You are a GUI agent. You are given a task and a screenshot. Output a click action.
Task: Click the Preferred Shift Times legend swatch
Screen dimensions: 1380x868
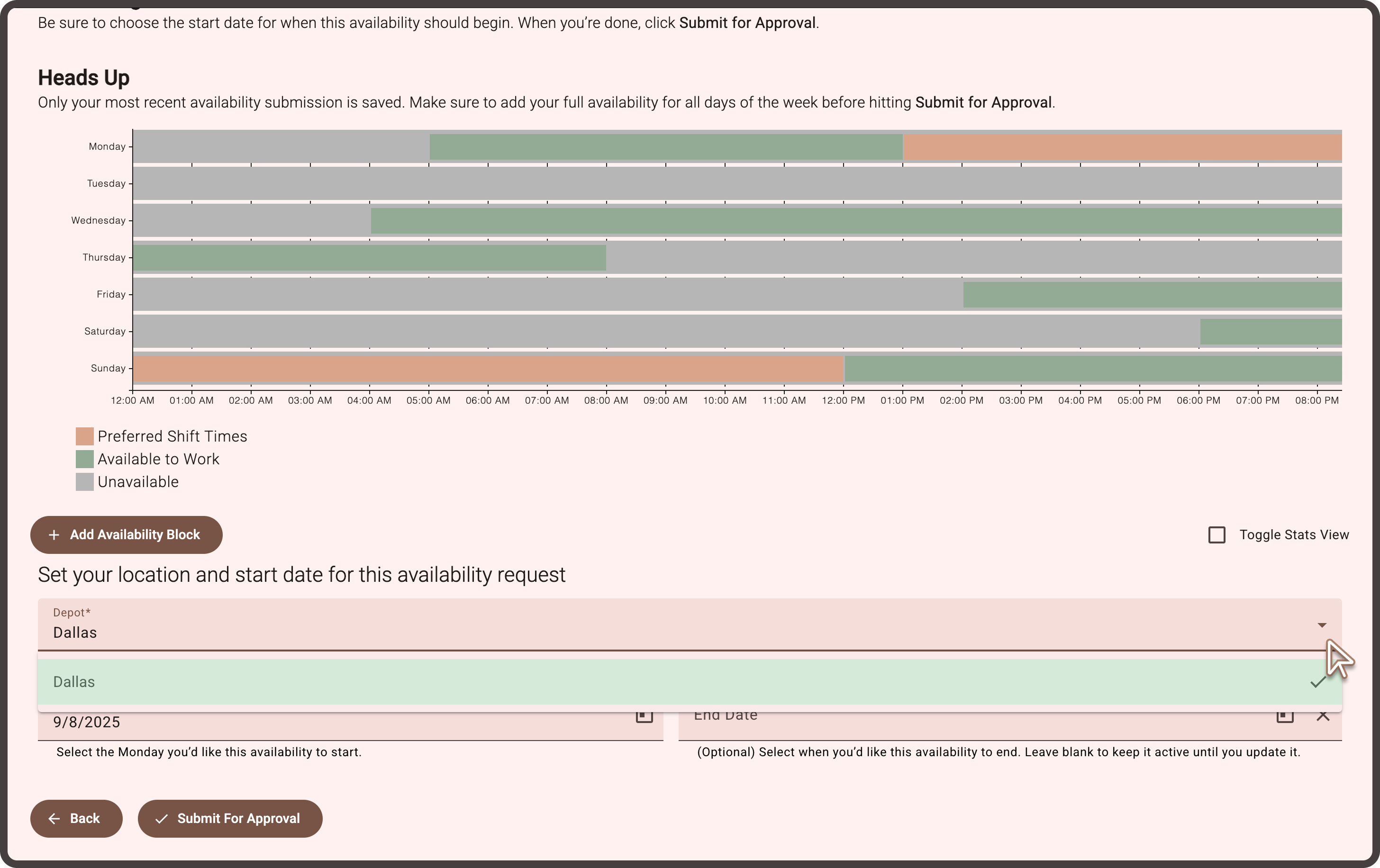pyautogui.click(x=85, y=436)
